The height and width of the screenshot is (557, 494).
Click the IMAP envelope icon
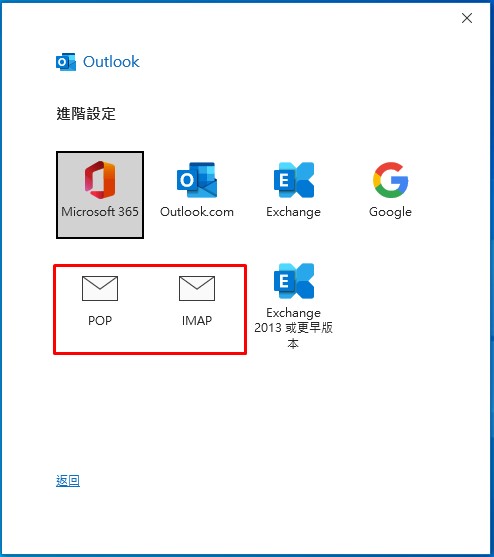point(197,288)
